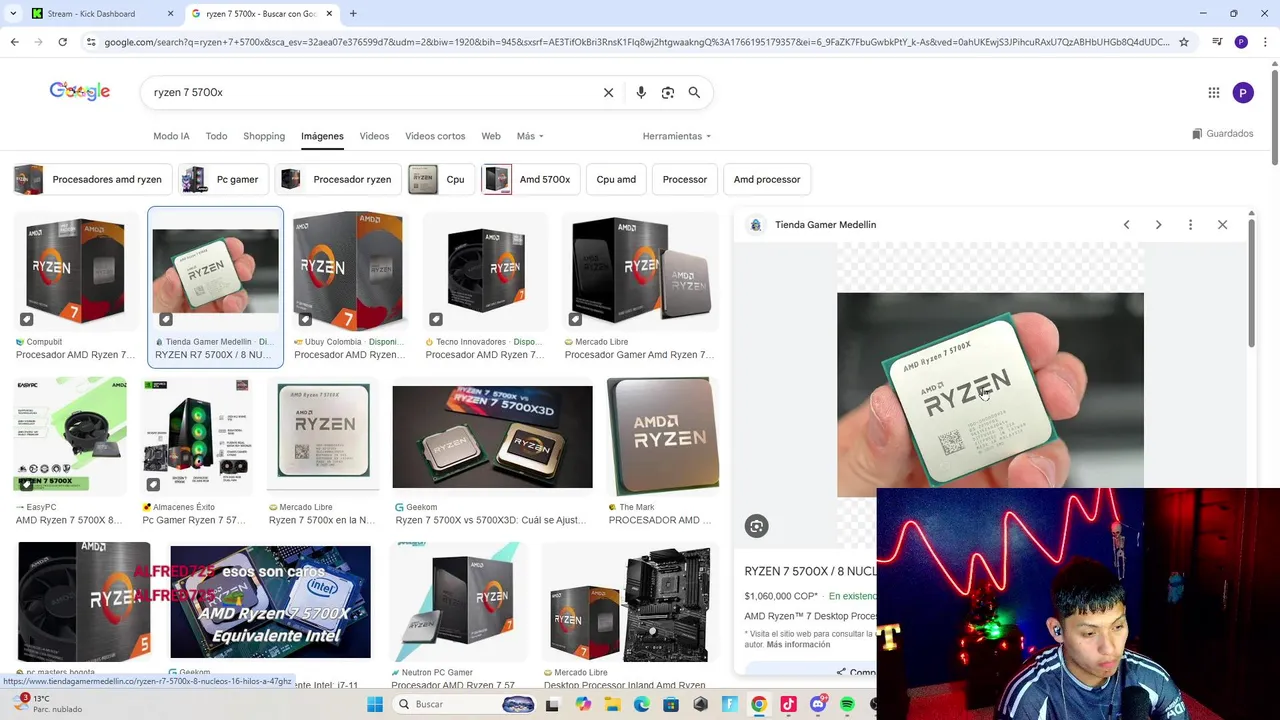Viewport: 1280px width, 720px height.
Task: Open the Windows Start menu
Action: (x=374, y=704)
